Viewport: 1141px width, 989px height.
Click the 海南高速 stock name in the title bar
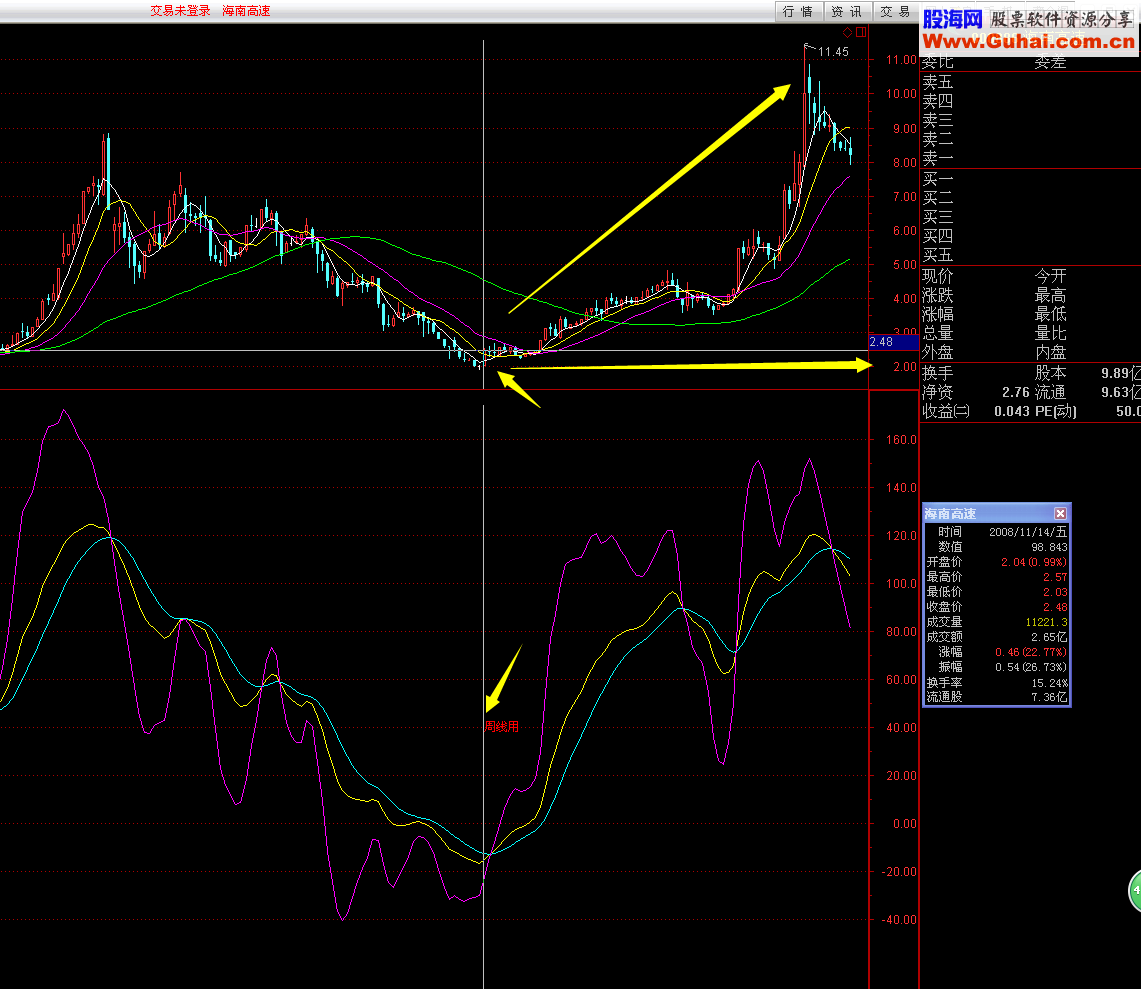click(x=246, y=11)
